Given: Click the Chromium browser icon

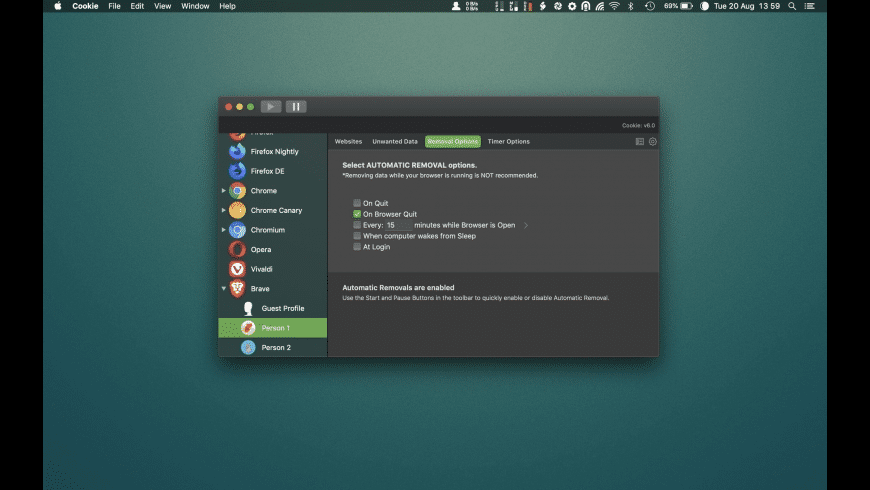Looking at the screenshot, I should pos(237,230).
